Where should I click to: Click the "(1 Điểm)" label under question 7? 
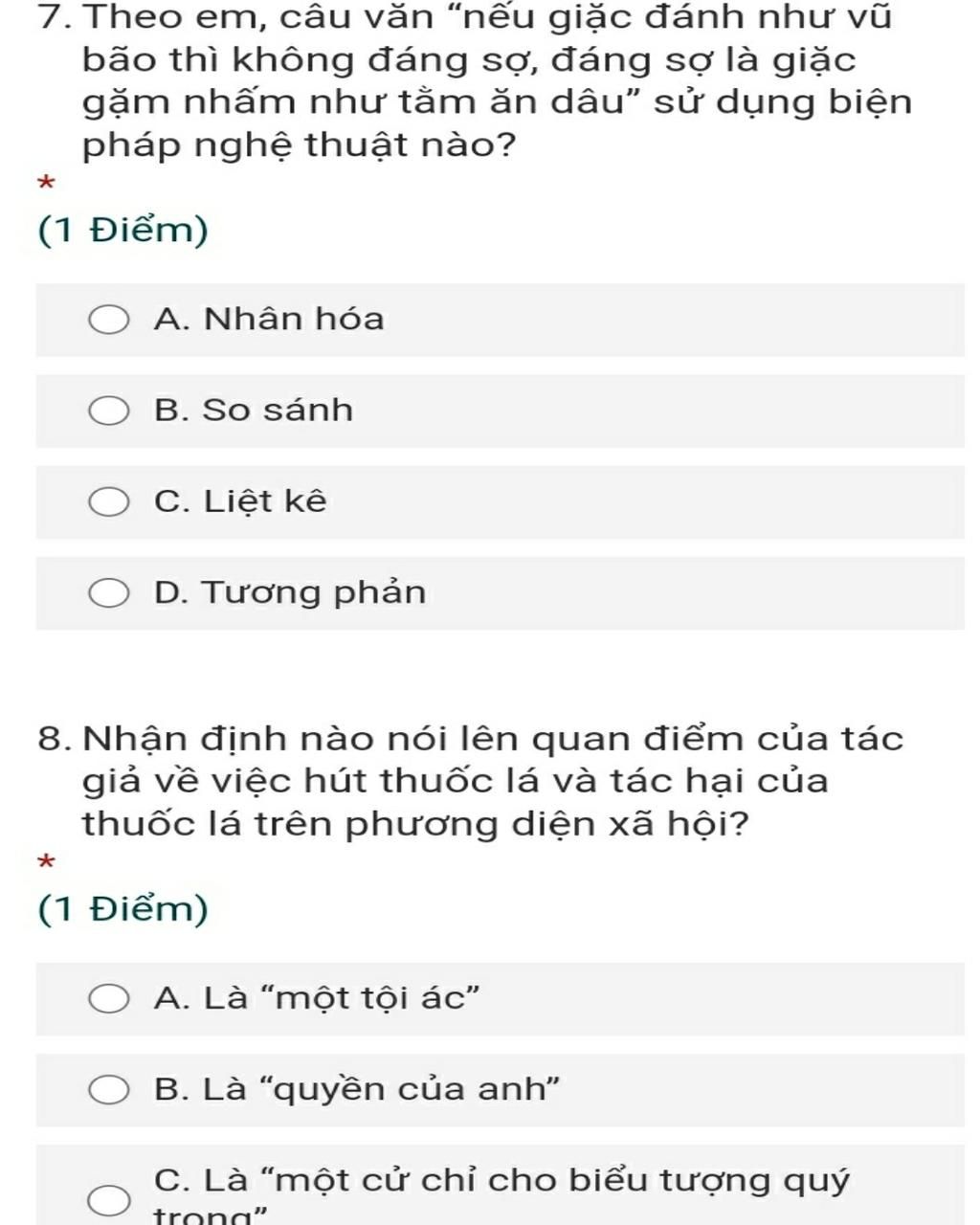pos(122,231)
